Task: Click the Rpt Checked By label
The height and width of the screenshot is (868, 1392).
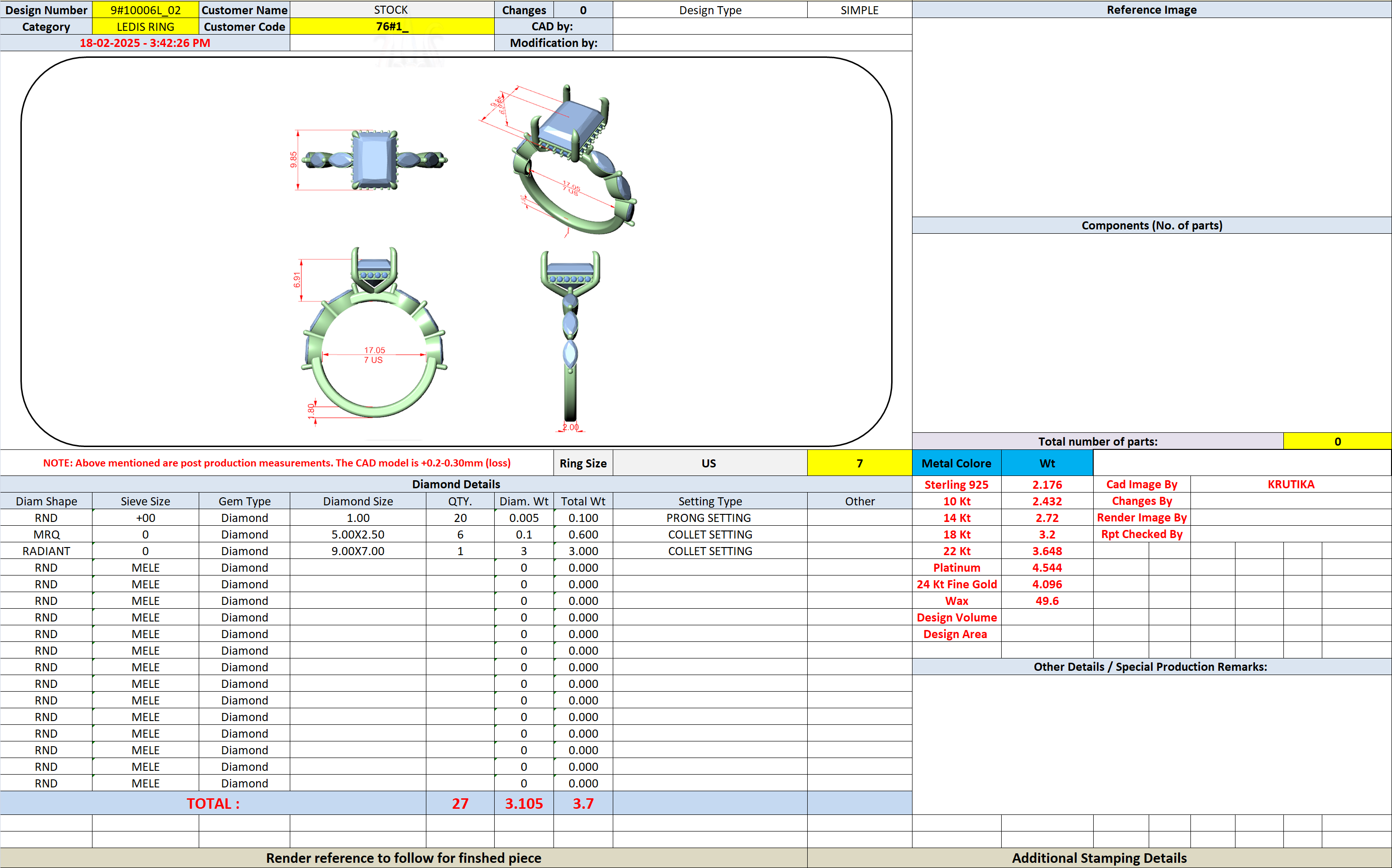Action: [x=1142, y=534]
